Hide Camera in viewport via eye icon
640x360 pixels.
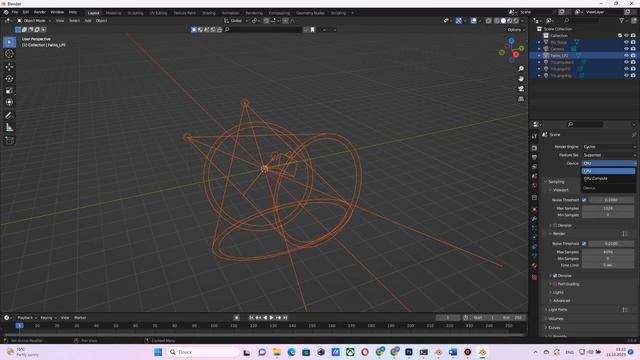[x=626, y=49]
